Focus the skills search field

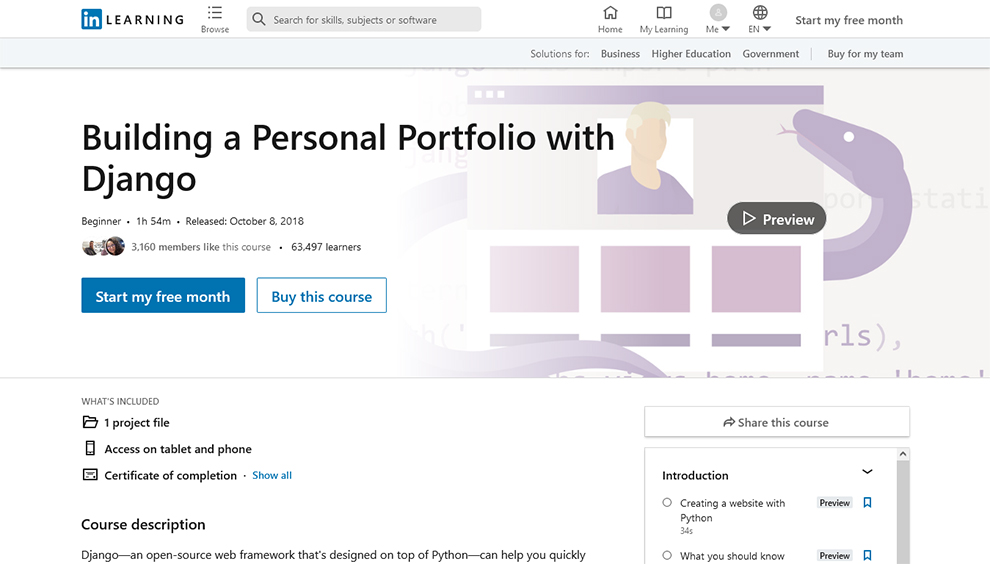click(372, 19)
